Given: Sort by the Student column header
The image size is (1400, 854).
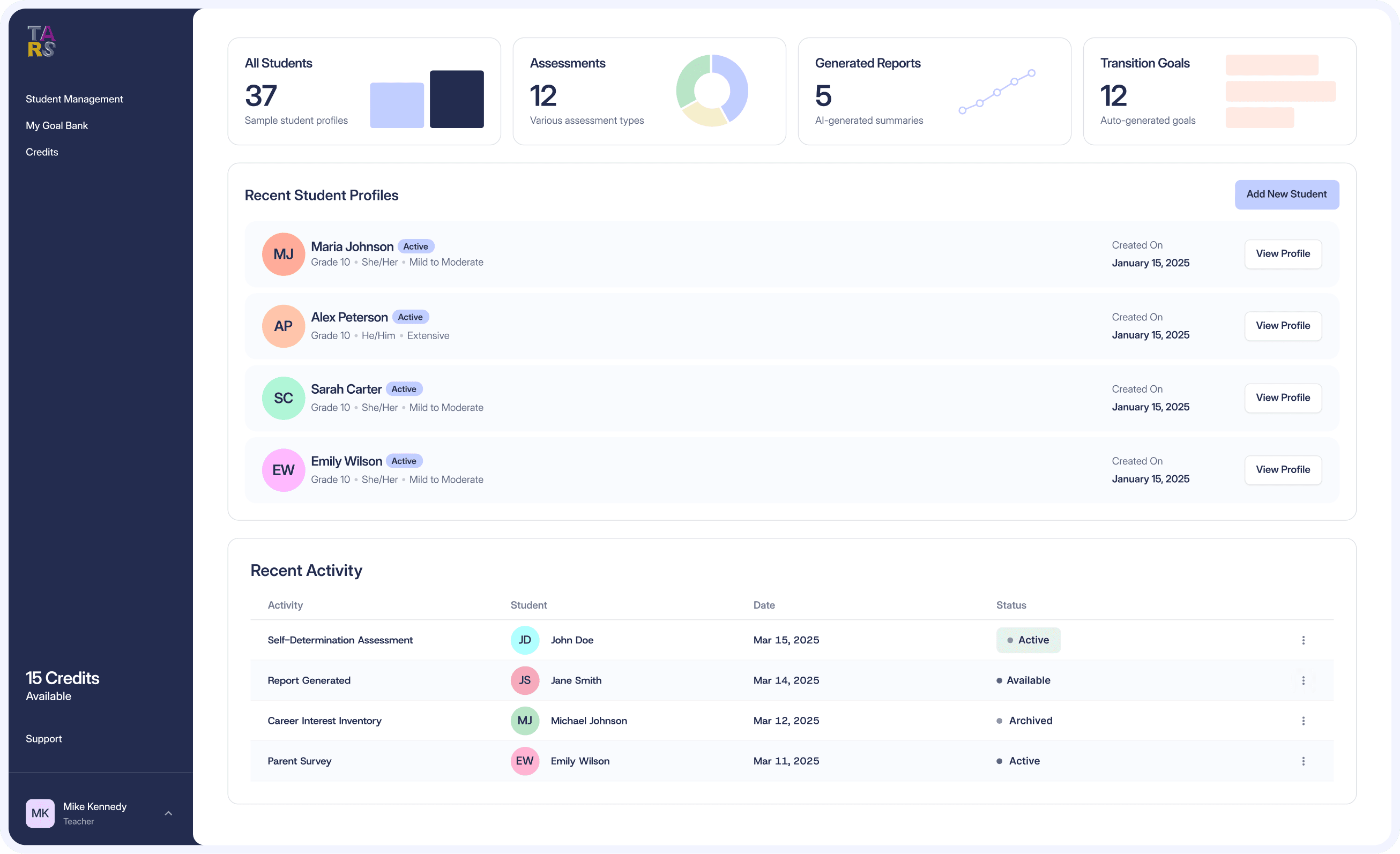Looking at the screenshot, I should [529, 605].
